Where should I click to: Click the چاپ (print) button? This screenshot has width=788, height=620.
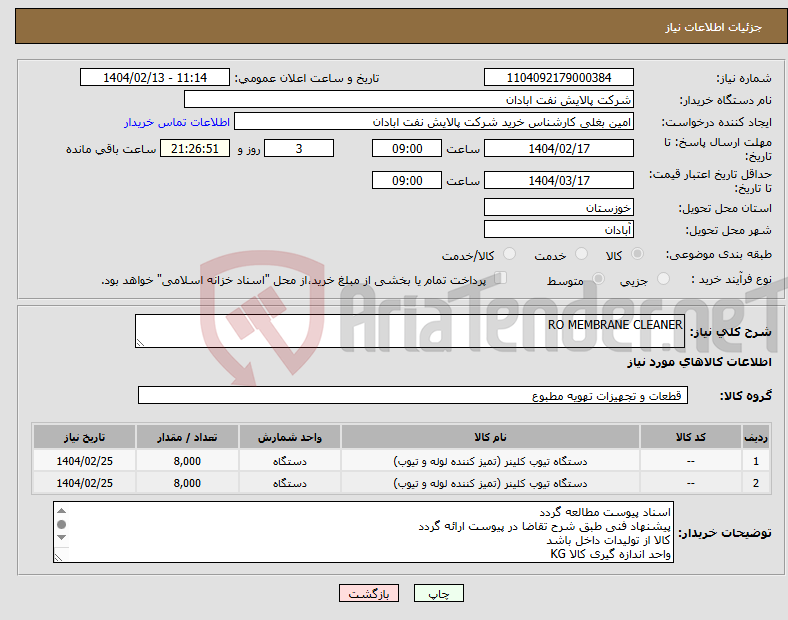click(438, 593)
